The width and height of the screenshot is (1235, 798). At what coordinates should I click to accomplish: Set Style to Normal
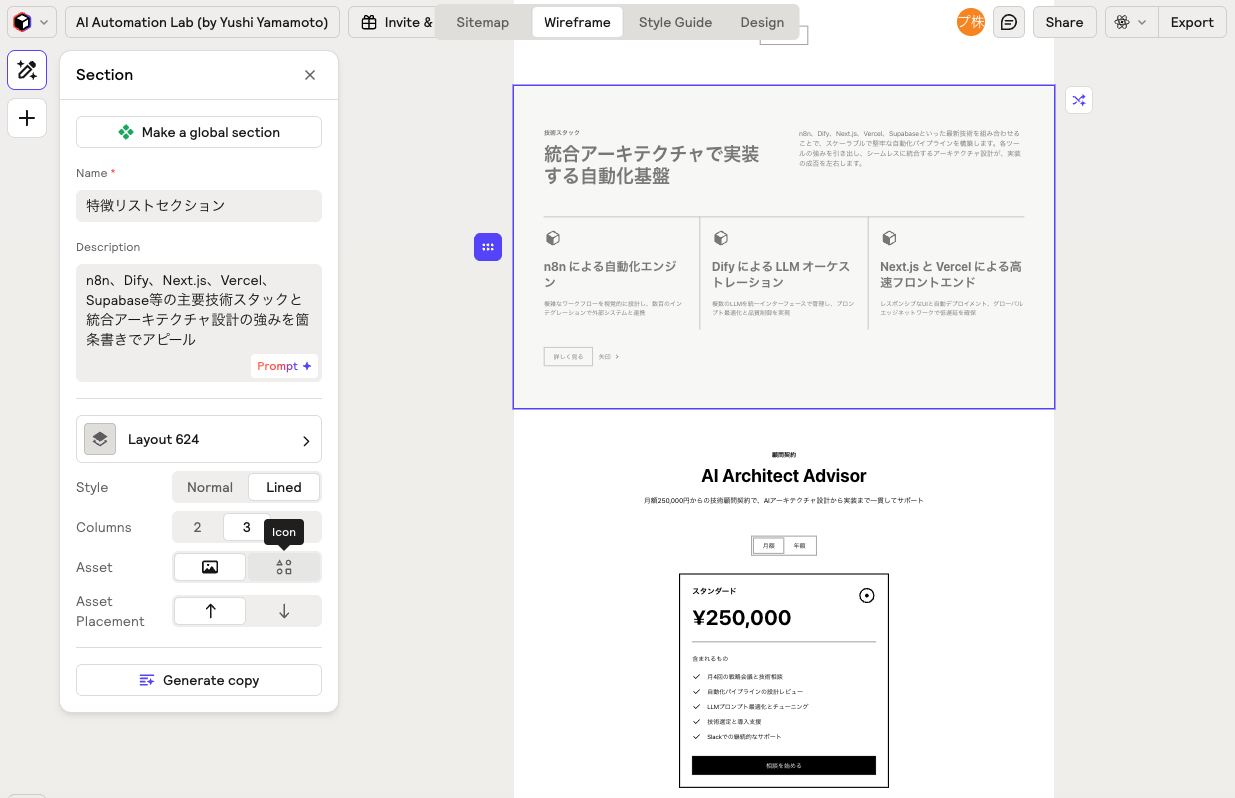click(210, 487)
